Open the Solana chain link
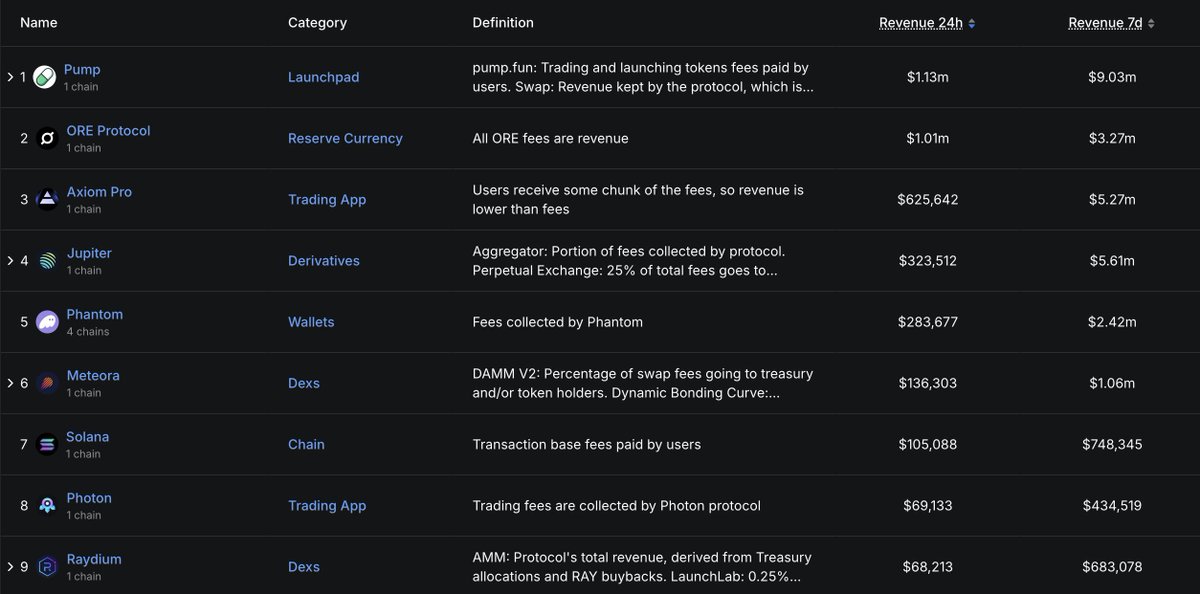 point(88,437)
